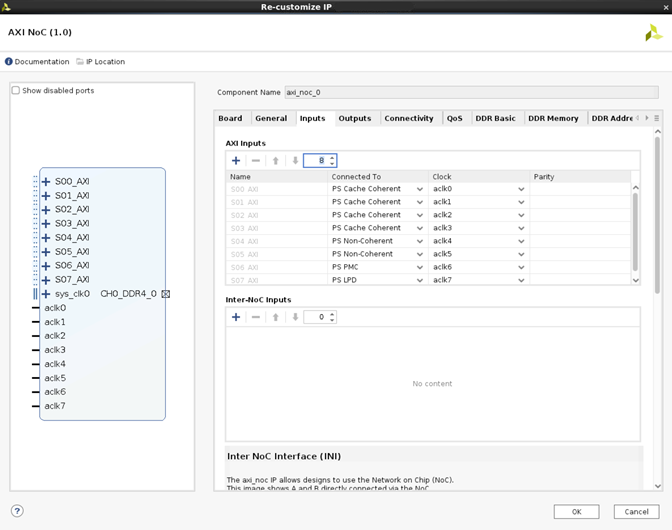Switch to the General tab
Screen dimensions: 672x530
[271, 118]
